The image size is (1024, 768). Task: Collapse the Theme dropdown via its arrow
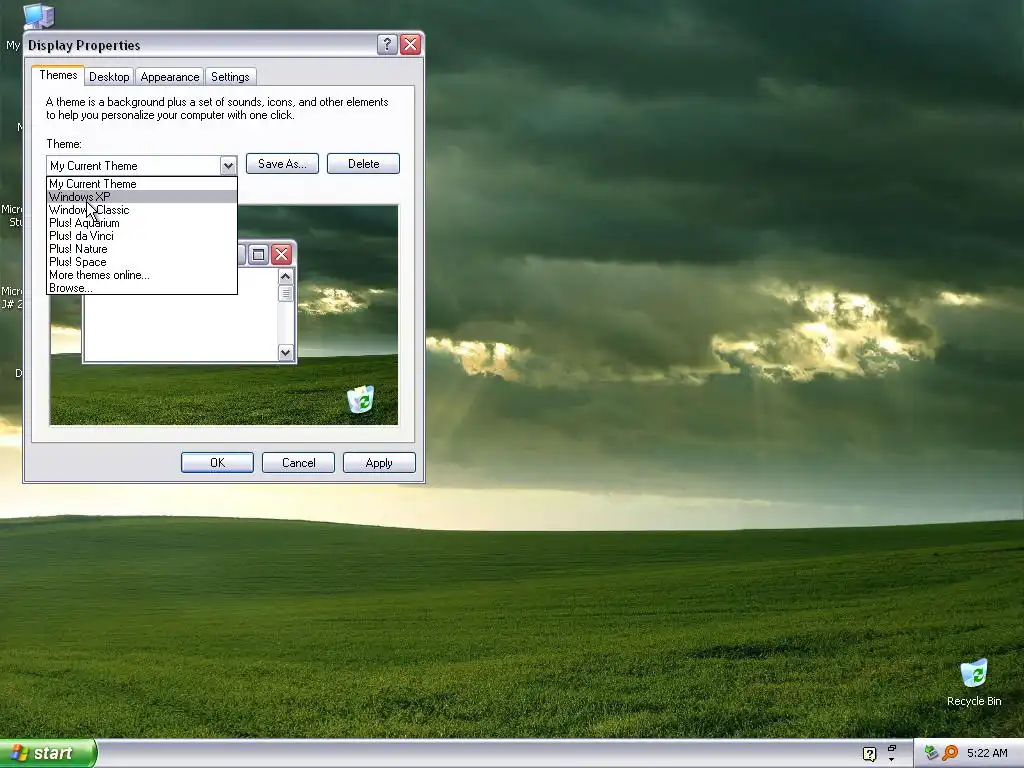click(x=228, y=166)
